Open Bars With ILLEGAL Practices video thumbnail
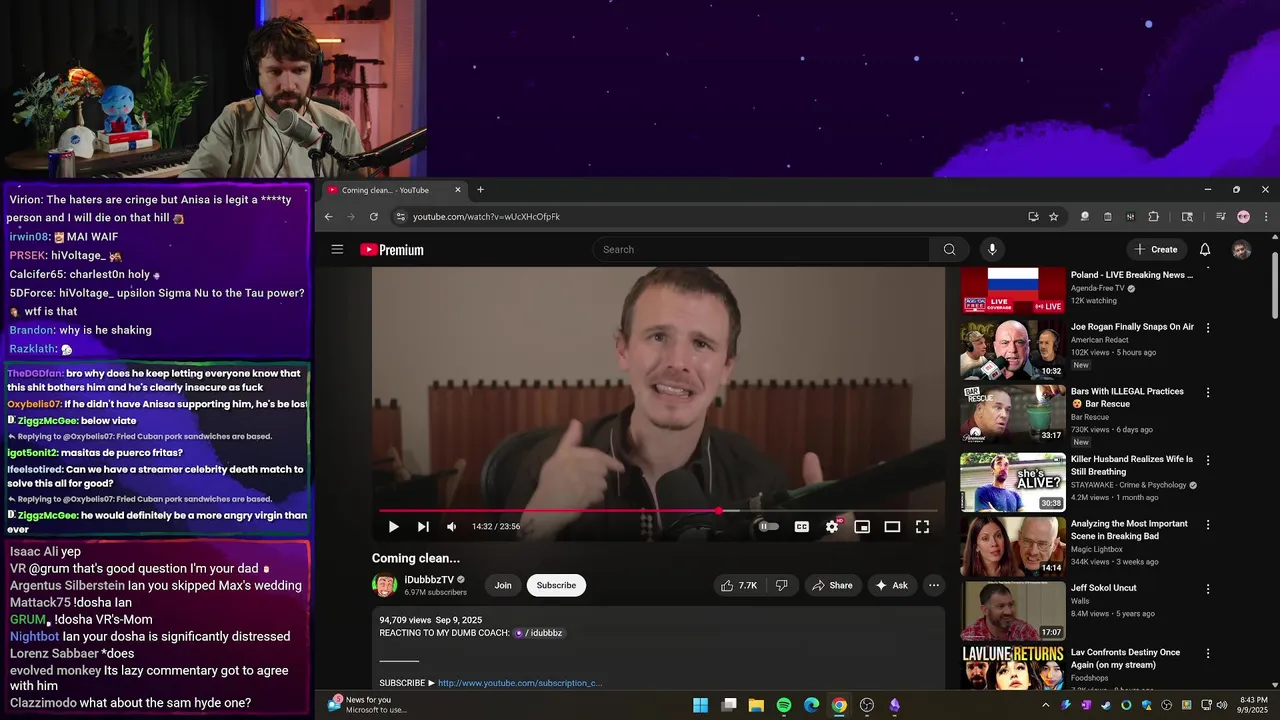Screen dimensions: 1280x720 click(1013, 414)
